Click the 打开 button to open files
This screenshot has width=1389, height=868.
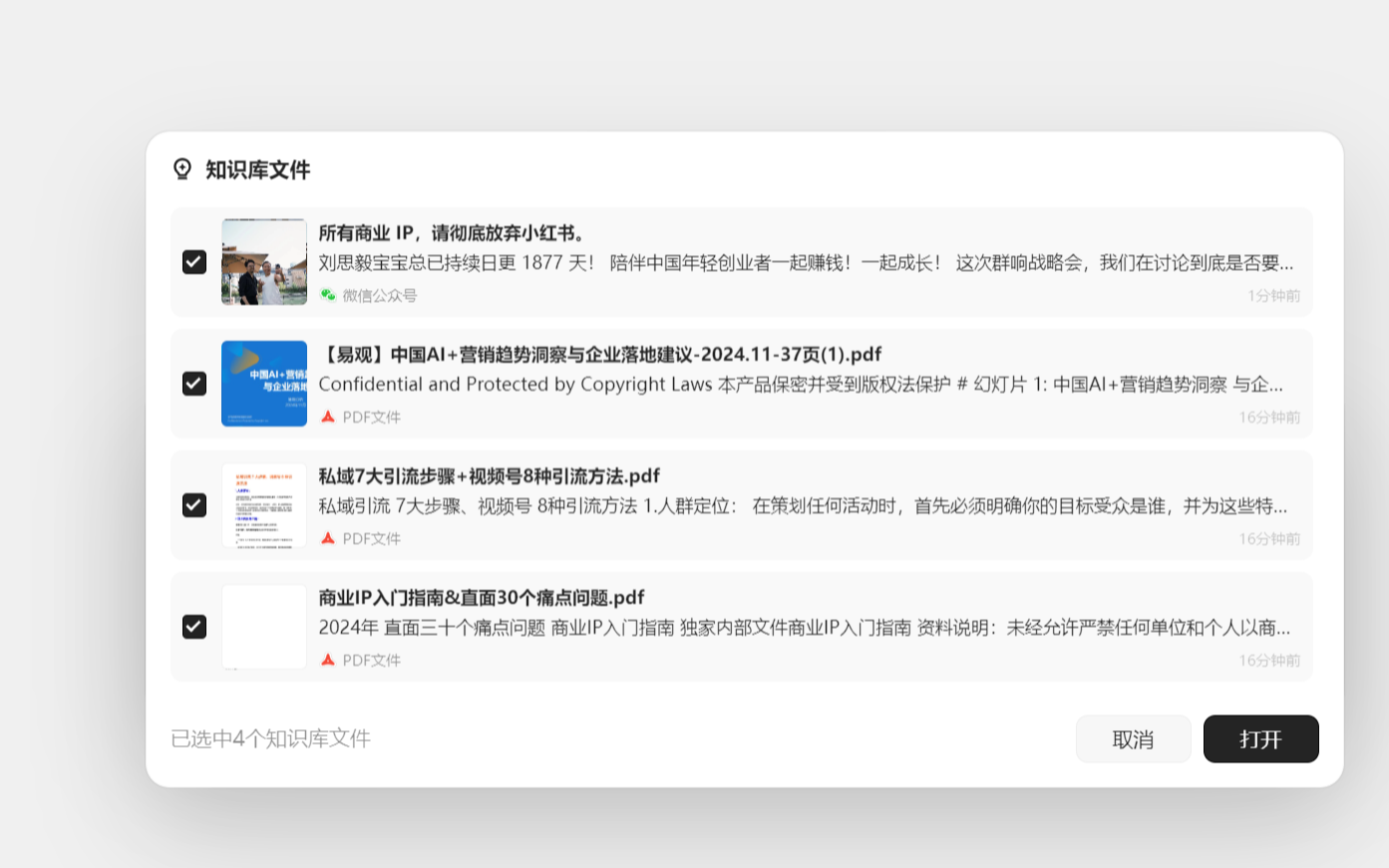(x=1260, y=738)
